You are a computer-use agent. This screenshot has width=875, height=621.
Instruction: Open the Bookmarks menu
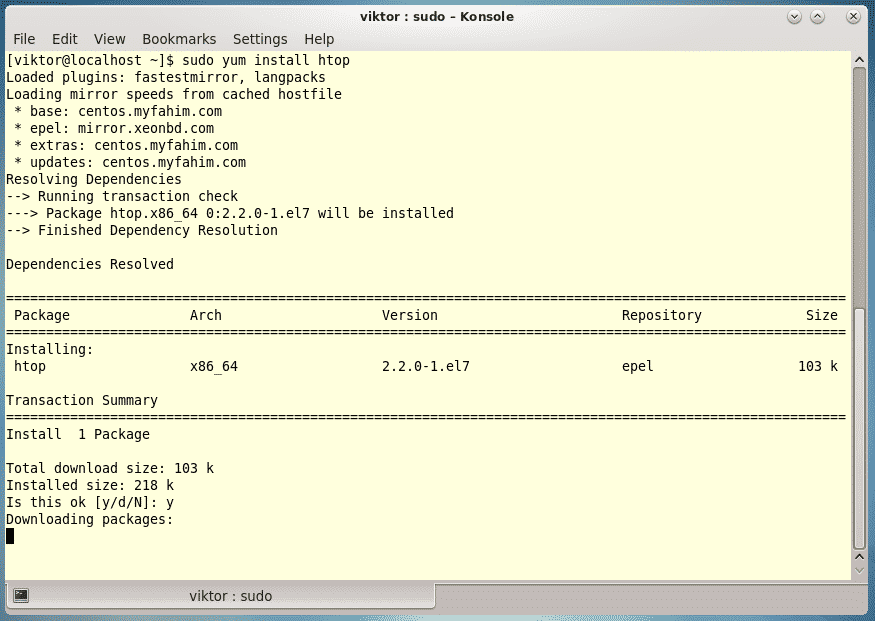tap(179, 39)
